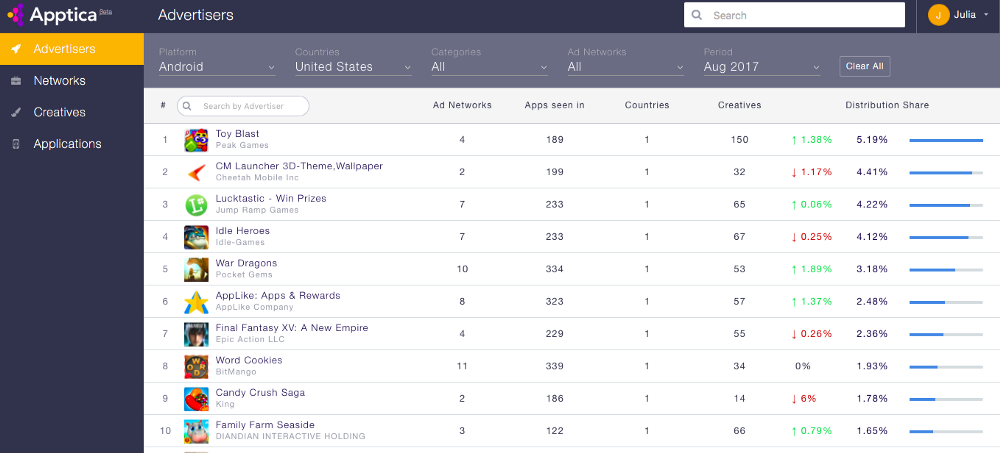This screenshot has height=453, width=1000.
Task: Open CM Launcher 3D-Theme,Wallpaper link
Action: 299,166
